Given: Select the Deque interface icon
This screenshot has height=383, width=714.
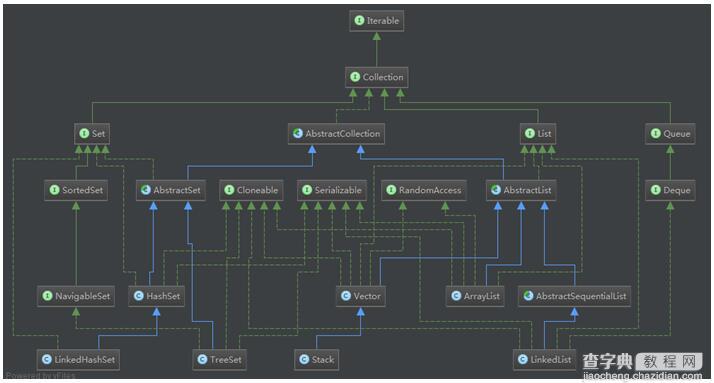Looking at the screenshot, I should (655, 190).
